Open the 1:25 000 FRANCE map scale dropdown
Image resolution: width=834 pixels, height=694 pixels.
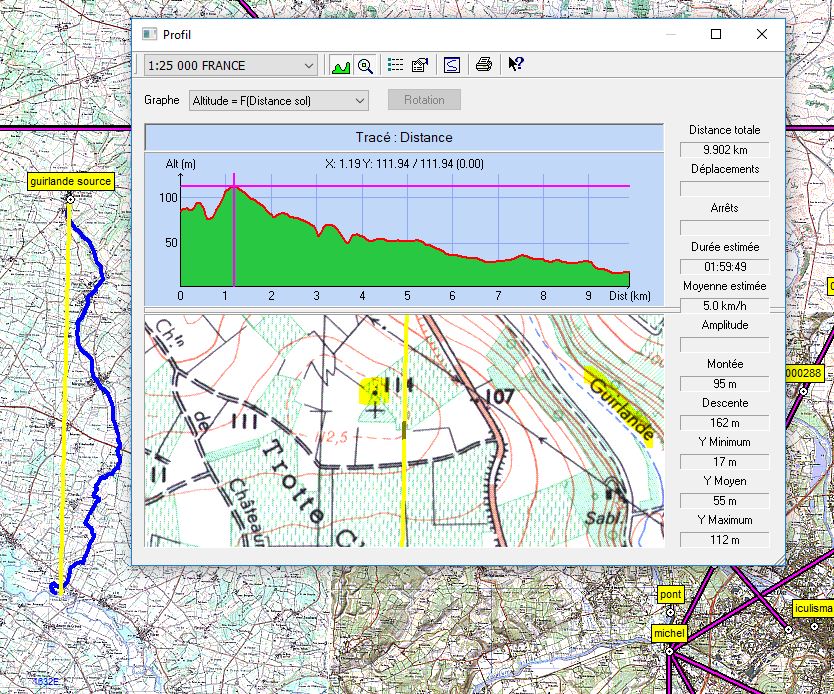coord(231,66)
